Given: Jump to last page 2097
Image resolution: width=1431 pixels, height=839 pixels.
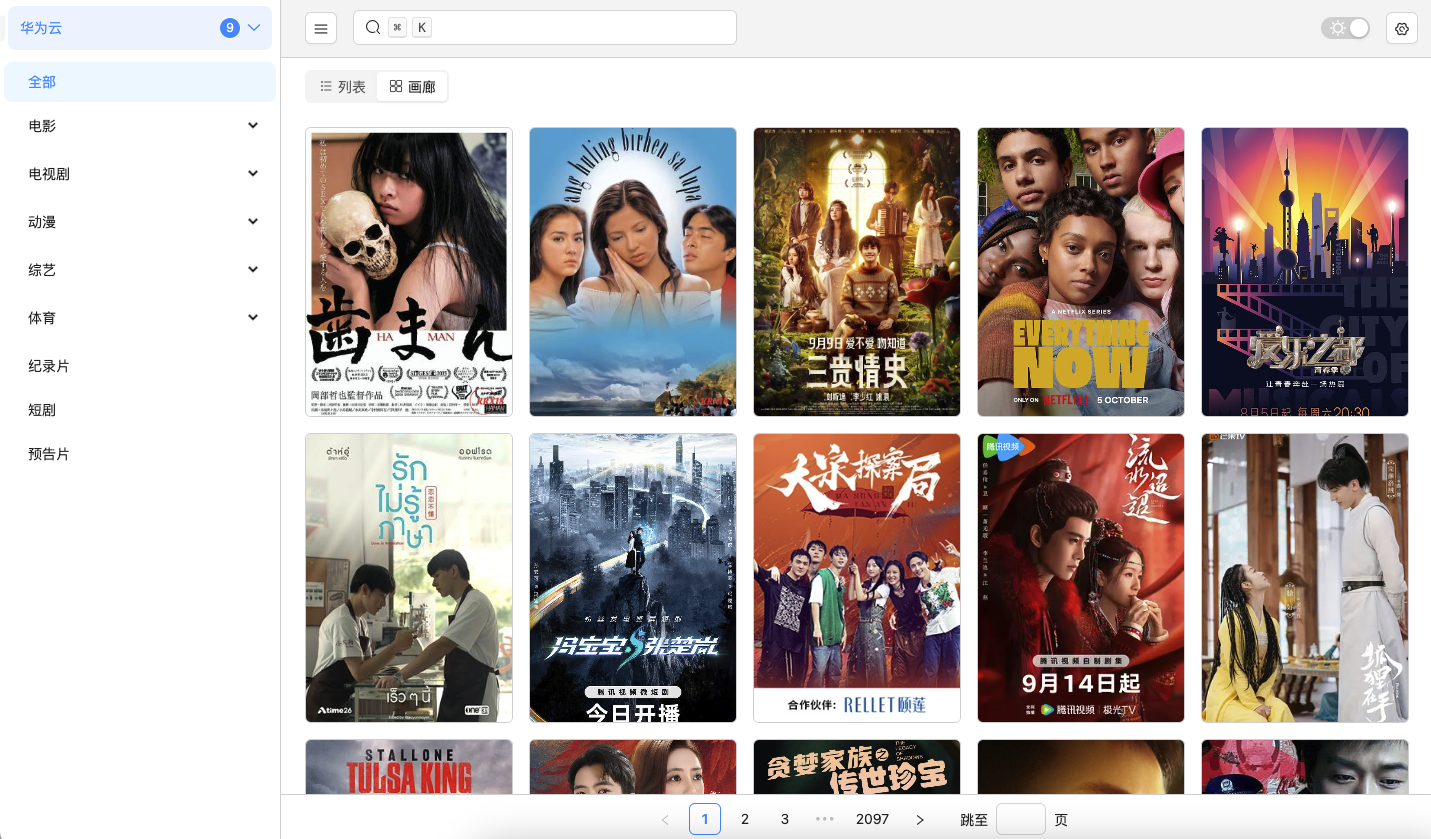Looking at the screenshot, I should pyautogui.click(x=872, y=819).
